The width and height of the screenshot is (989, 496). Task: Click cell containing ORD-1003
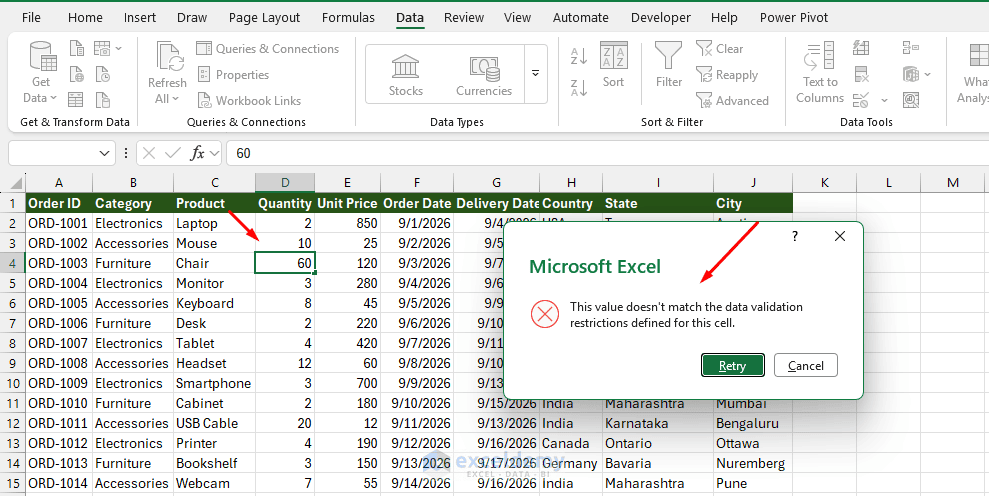[59, 263]
